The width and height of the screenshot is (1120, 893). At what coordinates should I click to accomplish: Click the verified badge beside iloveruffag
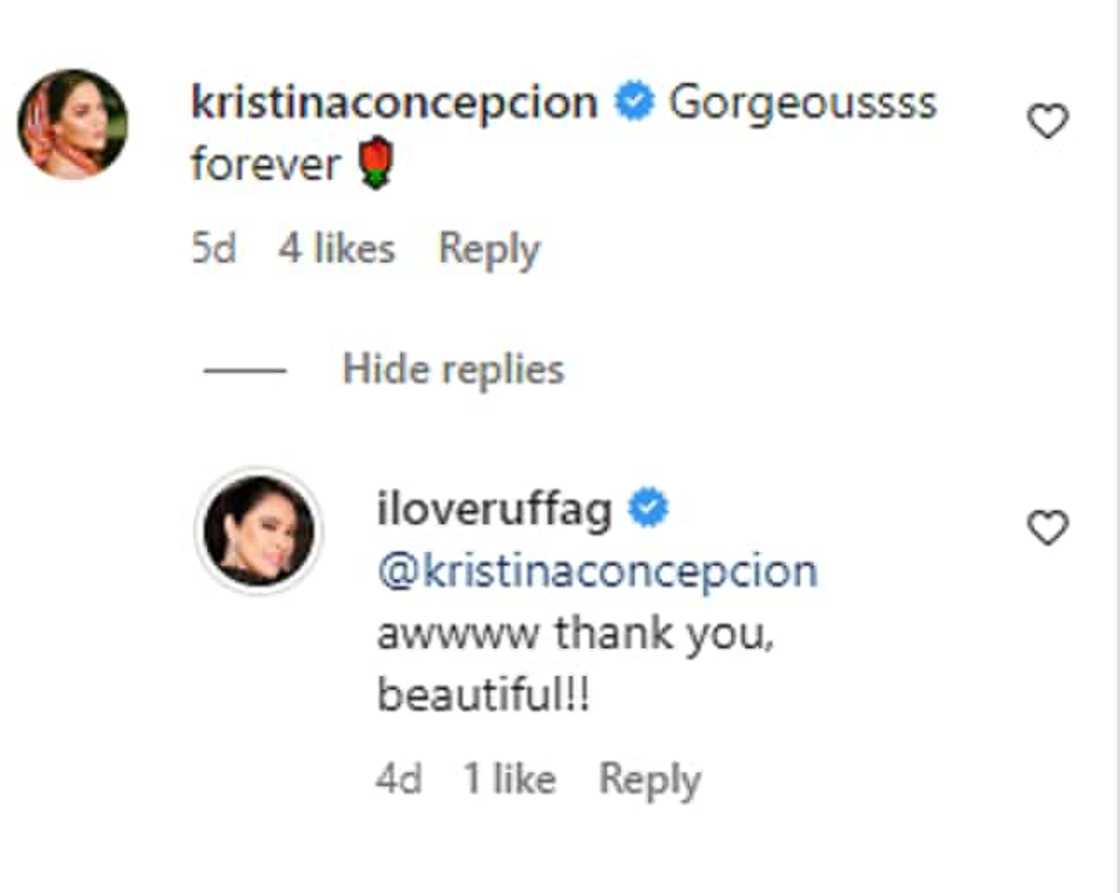click(648, 510)
